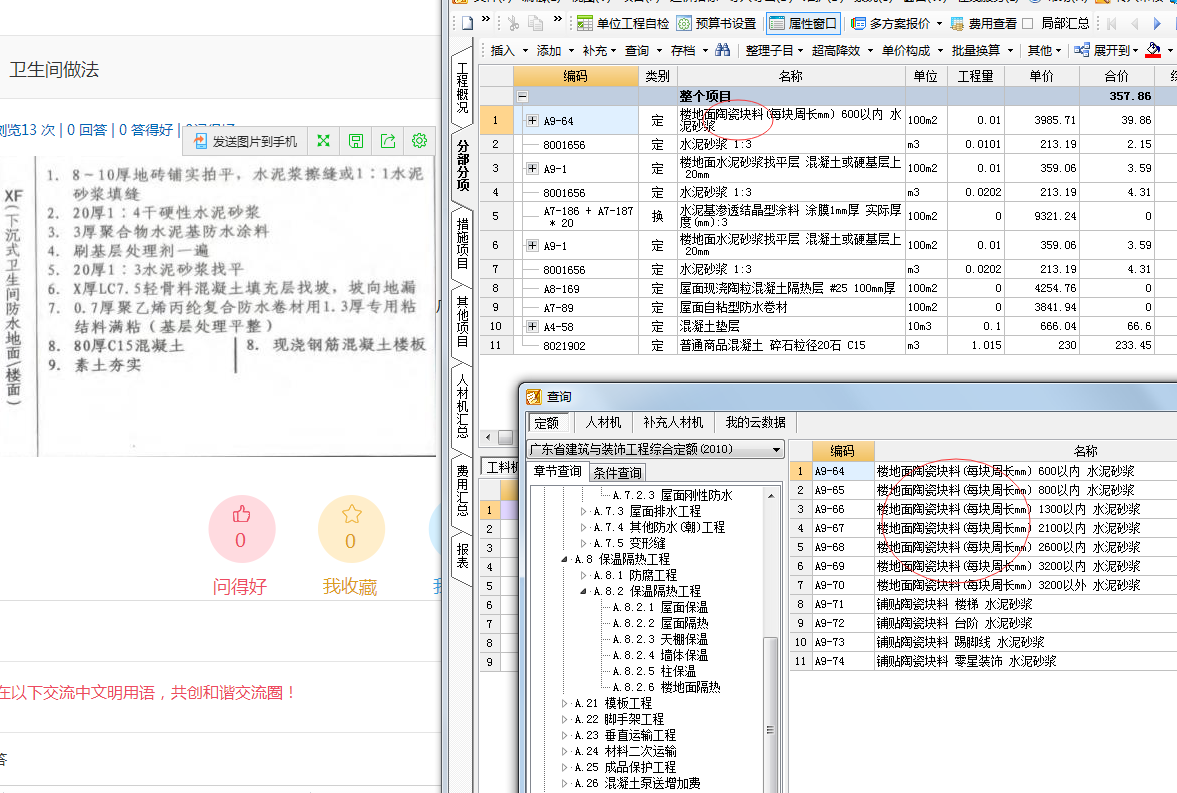Open the 添加 dropdown menu
The image size is (1177, 793).
tap(555, 50)
